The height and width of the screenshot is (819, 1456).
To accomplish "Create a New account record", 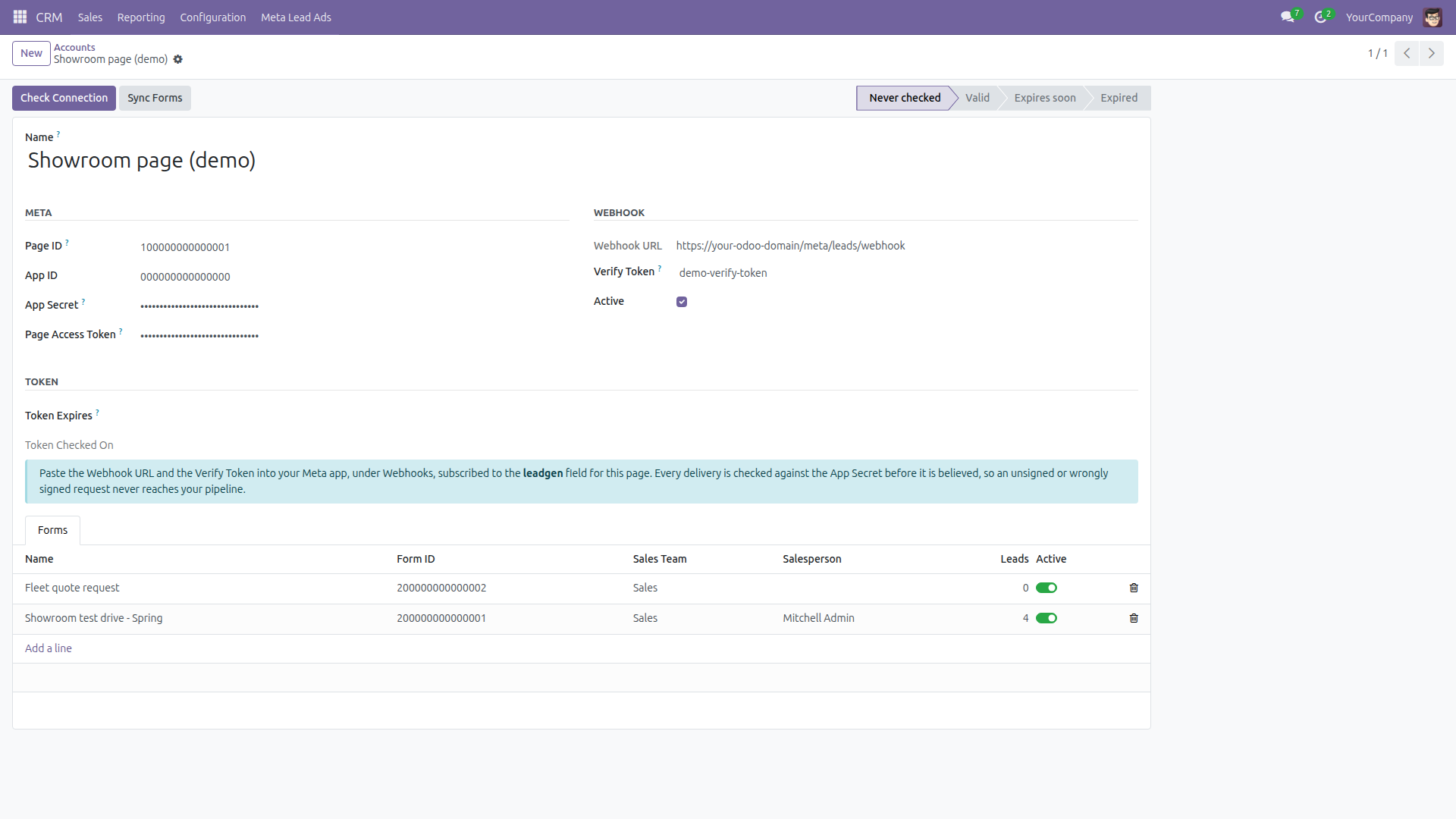I will coord(31,53).
